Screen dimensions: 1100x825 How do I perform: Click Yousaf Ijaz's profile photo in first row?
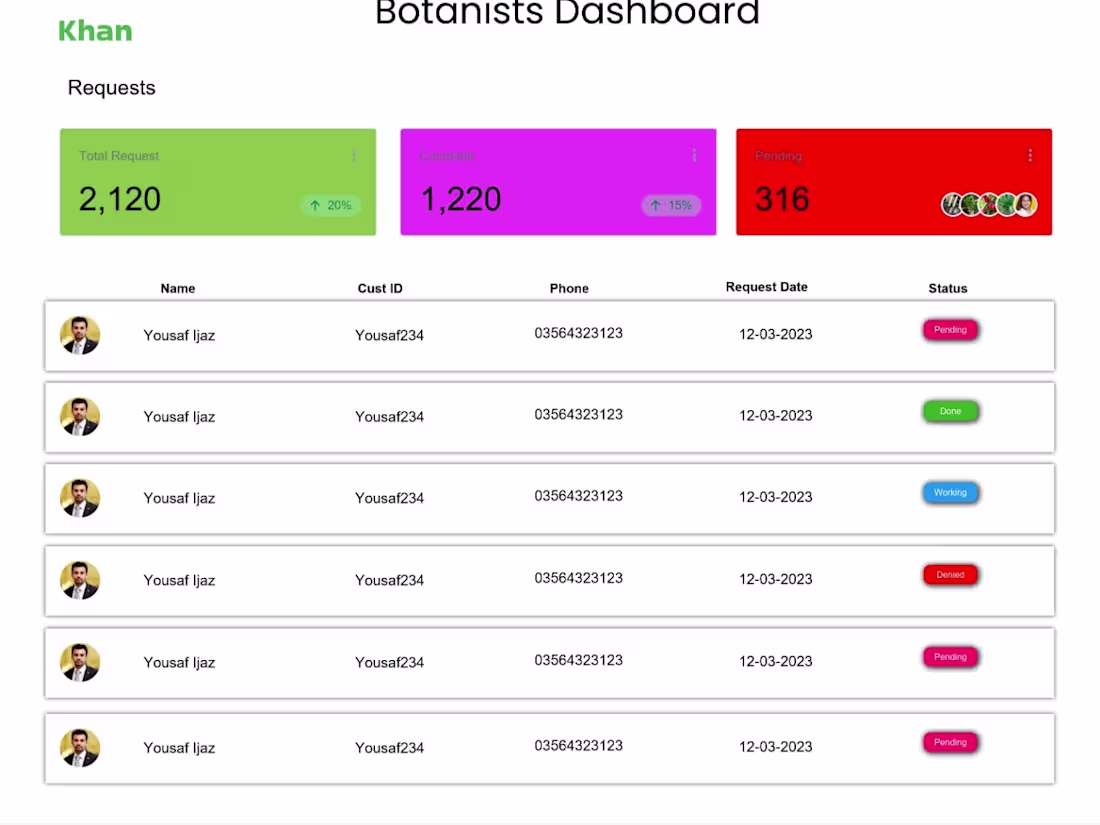coord(80,335)
